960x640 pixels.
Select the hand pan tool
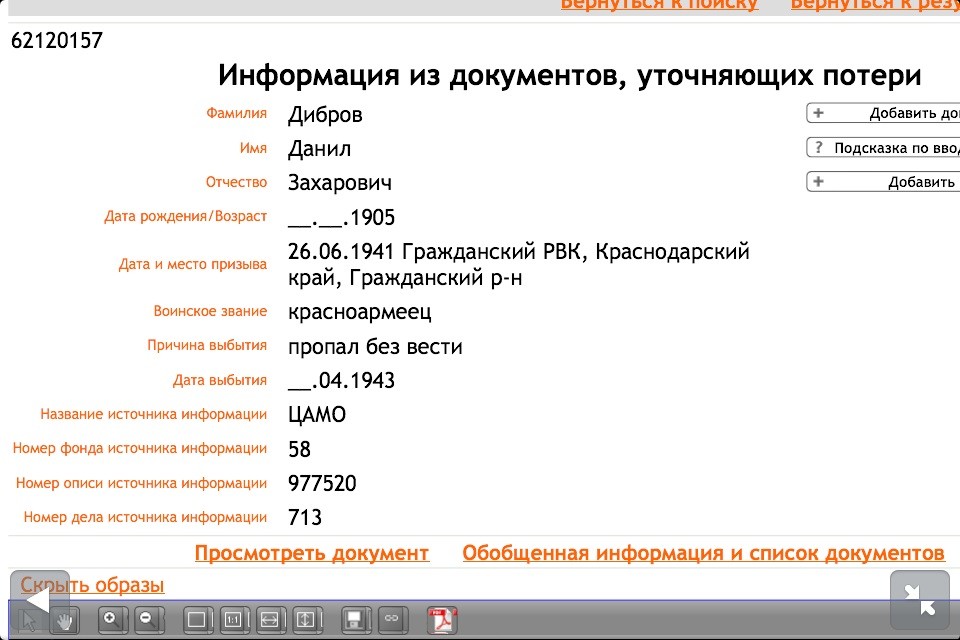pos(65,620)
